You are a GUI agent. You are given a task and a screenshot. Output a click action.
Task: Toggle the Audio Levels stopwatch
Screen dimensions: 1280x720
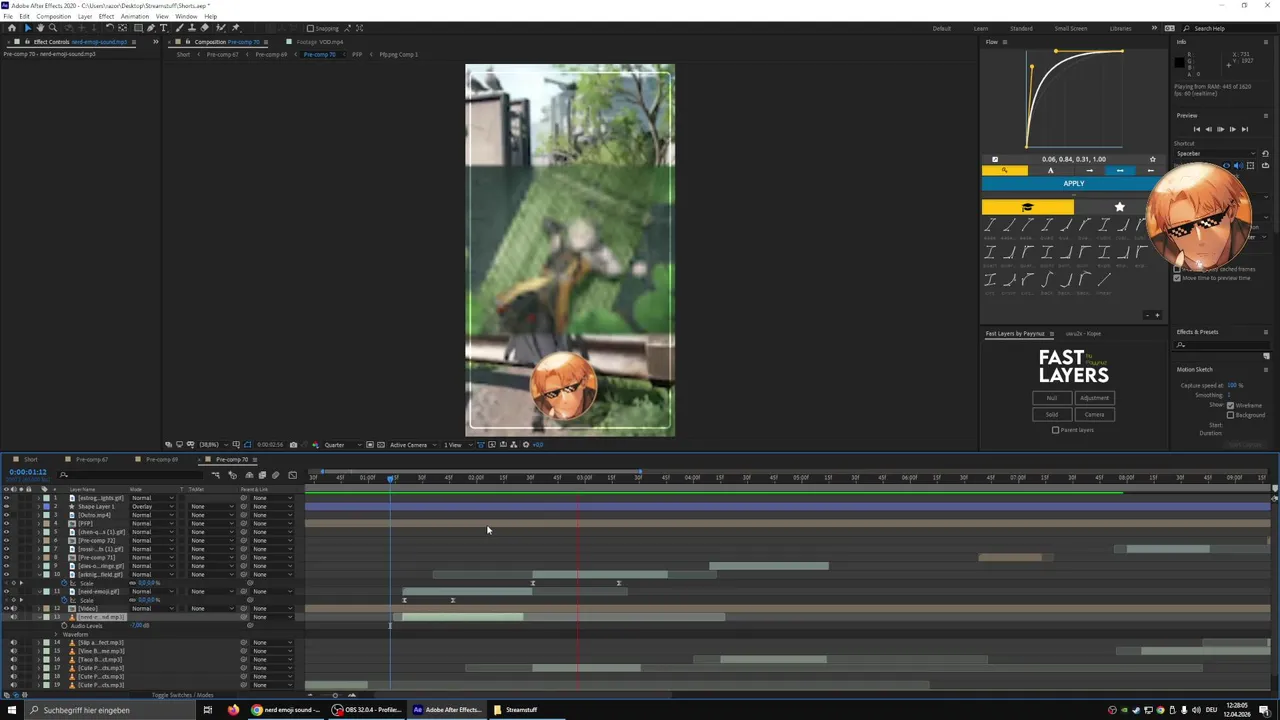pyautogui.click(x=65, y=626)
